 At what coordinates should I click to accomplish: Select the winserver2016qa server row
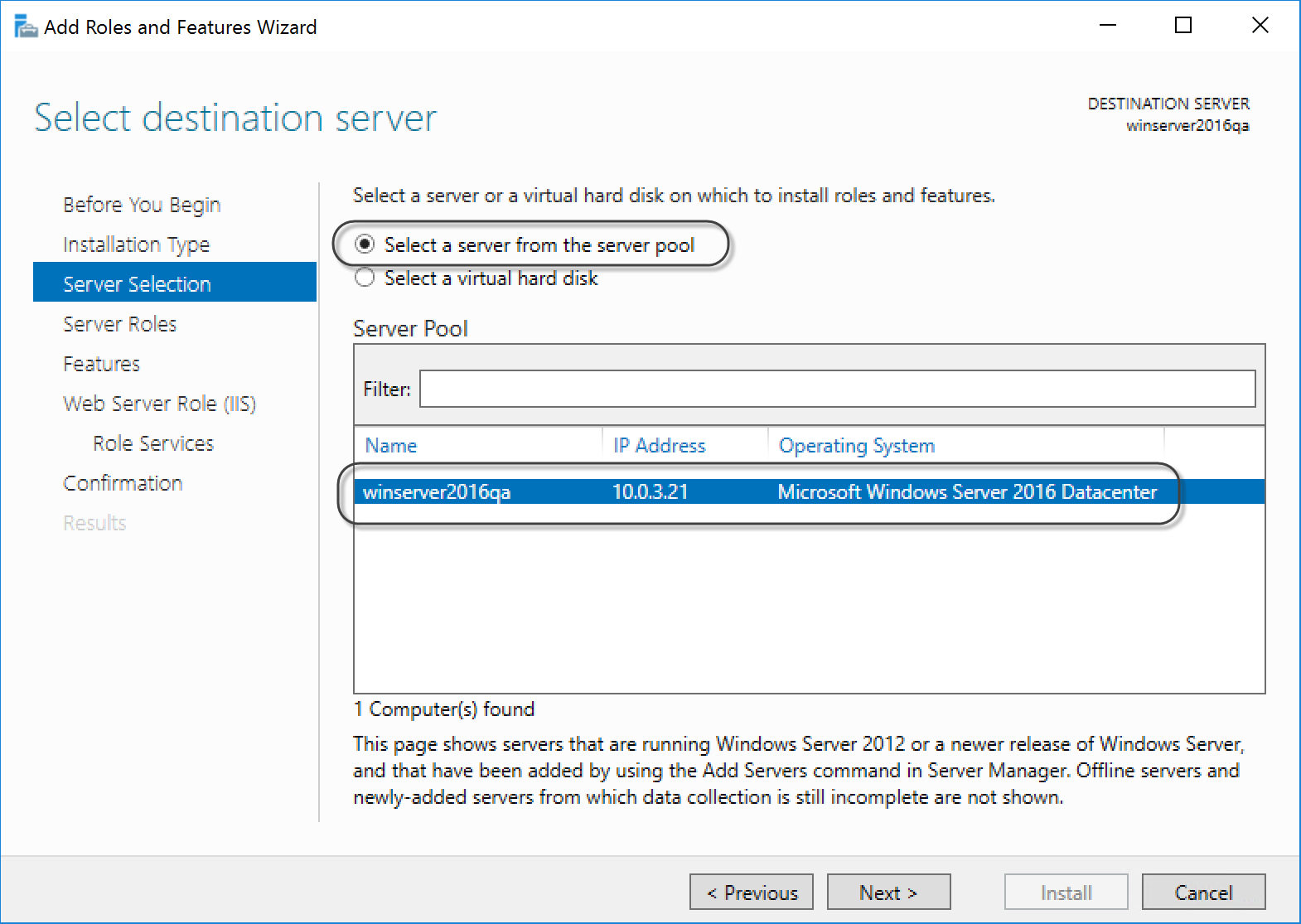point(809,491)
